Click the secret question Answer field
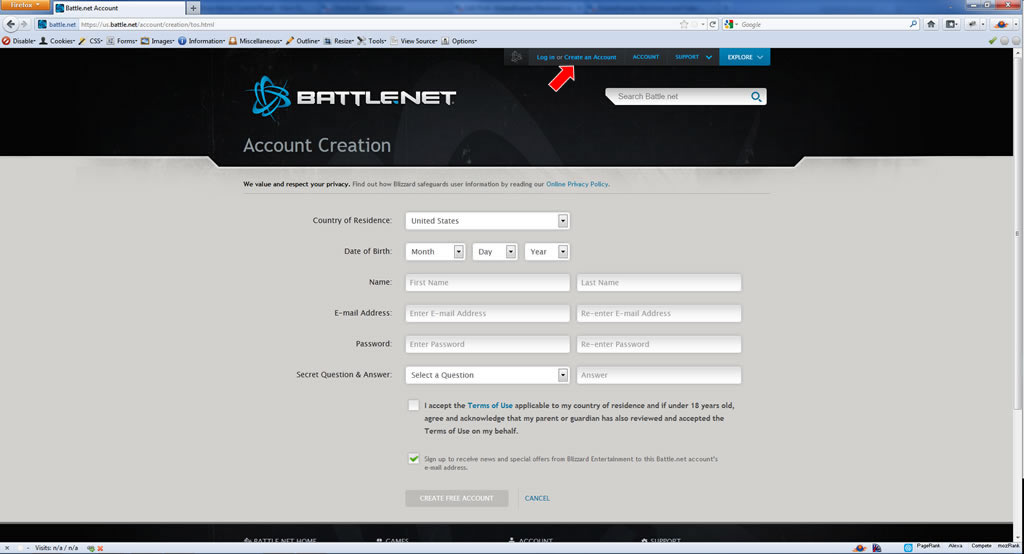 [659, 375]
